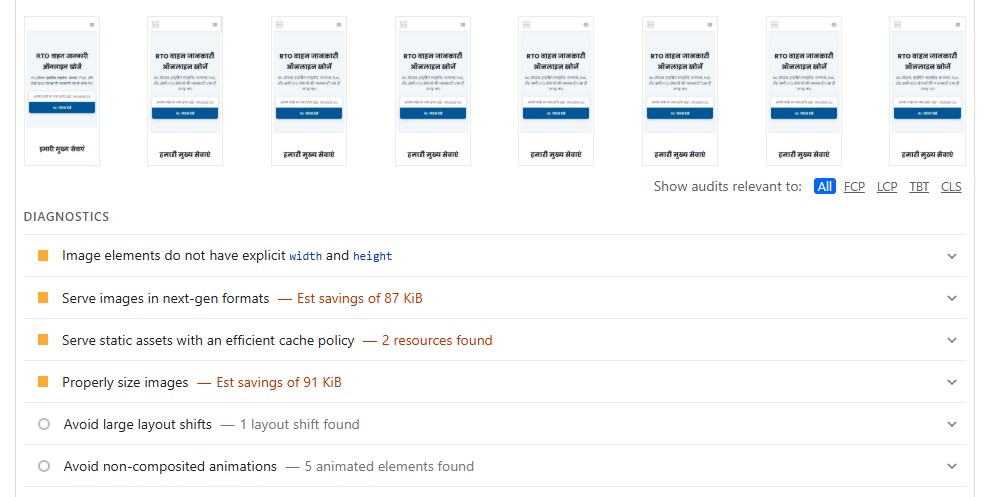Click the orange square icon beside cache policy audit
The image size is (992, 497).
click(43, 340)
